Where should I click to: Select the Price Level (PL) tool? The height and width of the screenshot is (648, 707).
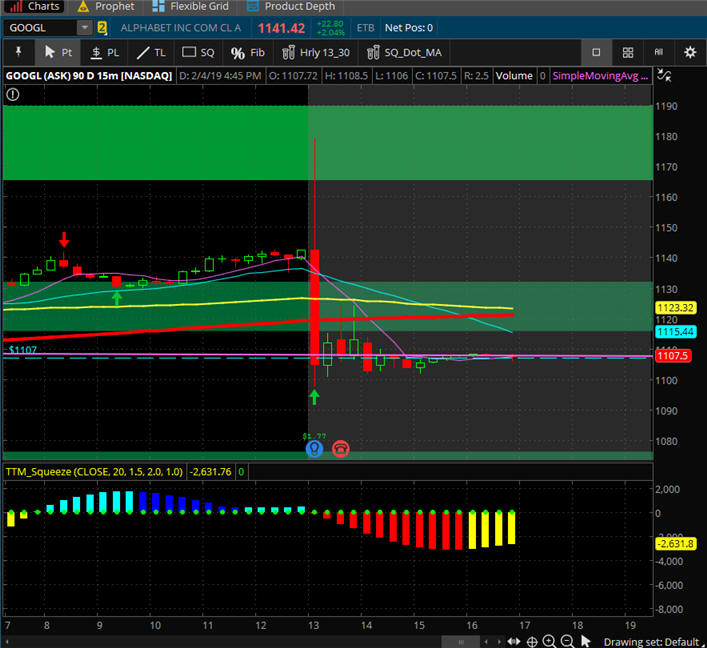(x=104, y=52)
